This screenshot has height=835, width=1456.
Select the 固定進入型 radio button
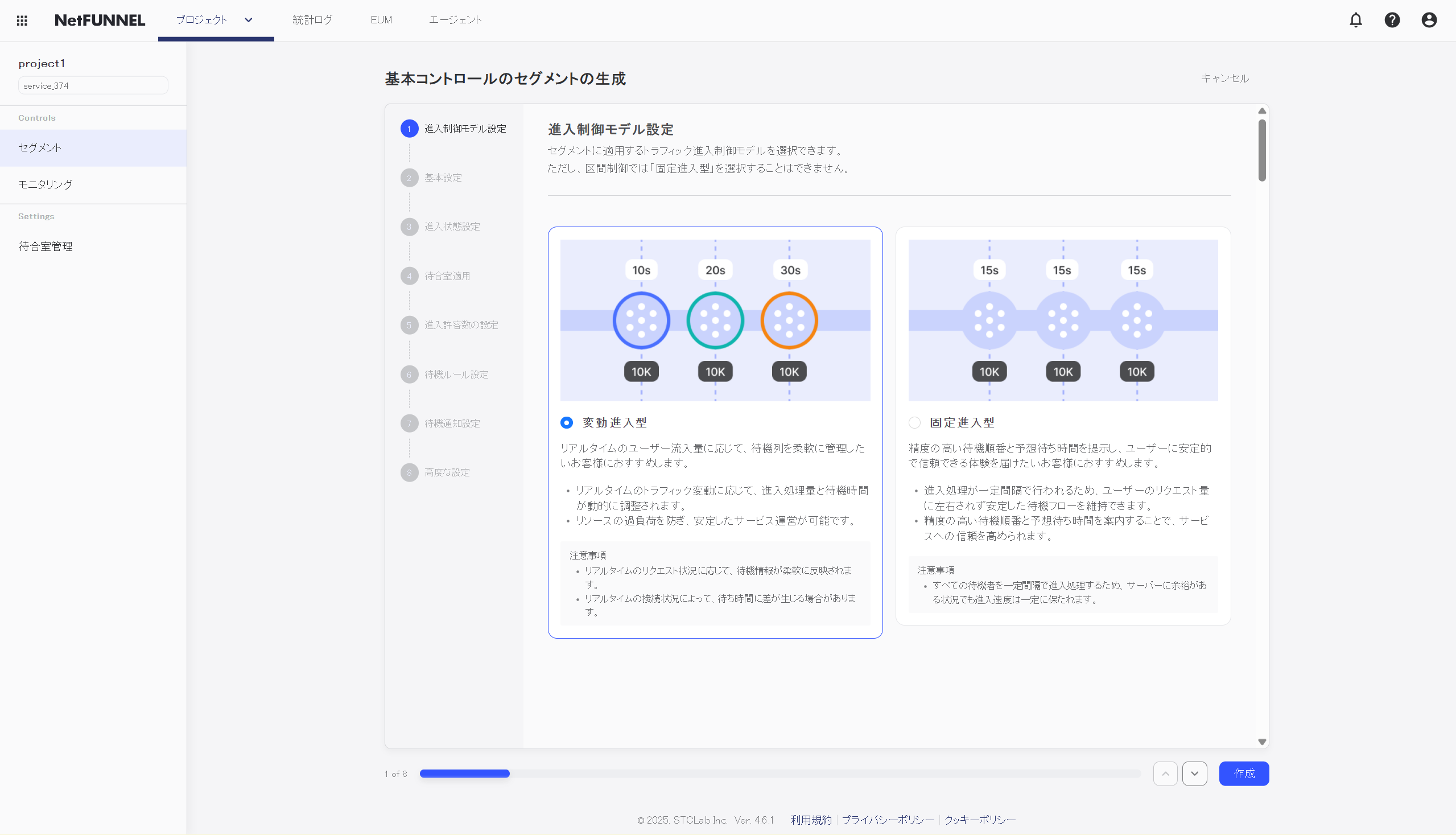tap(914, 423)
